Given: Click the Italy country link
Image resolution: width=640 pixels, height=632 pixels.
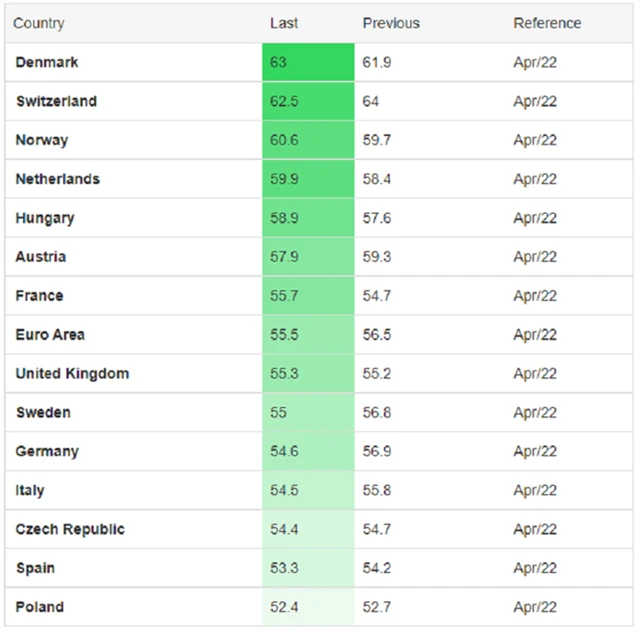Looking at the screenshot, I should click(30, 491).
